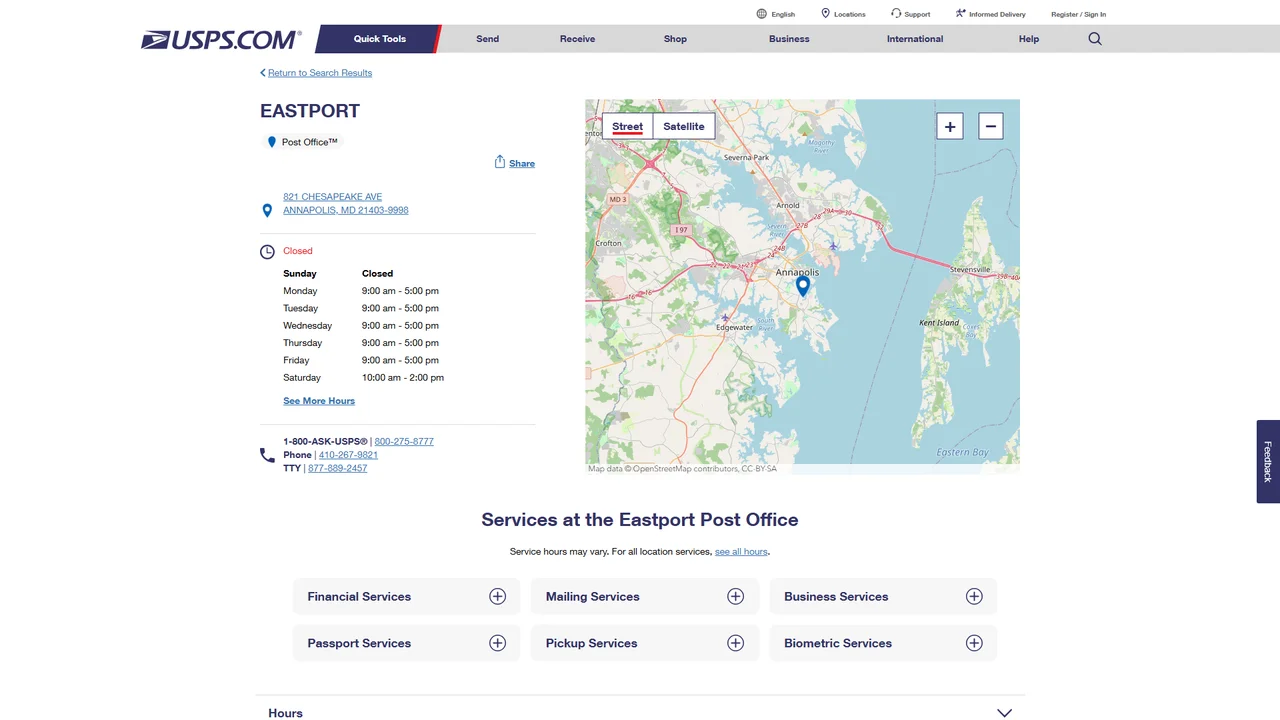This screenshot has height=720, width=1280.
Task: Open the Shop menu
Action: coord(675,39)
